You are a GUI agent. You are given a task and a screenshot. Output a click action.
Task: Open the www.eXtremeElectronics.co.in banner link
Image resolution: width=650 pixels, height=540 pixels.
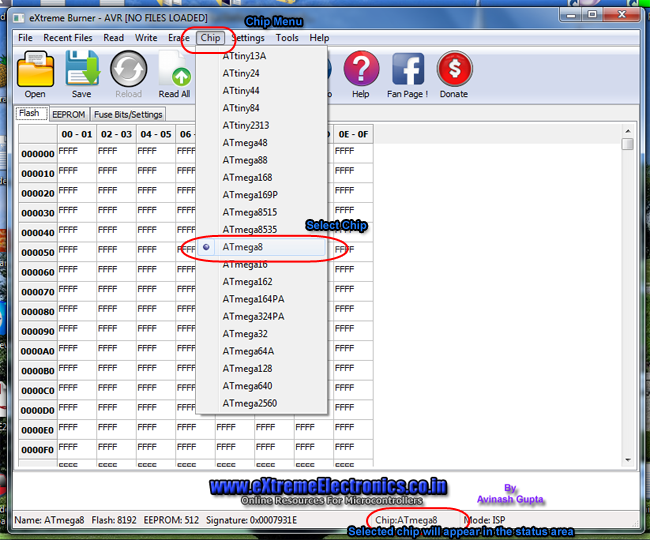328,487
